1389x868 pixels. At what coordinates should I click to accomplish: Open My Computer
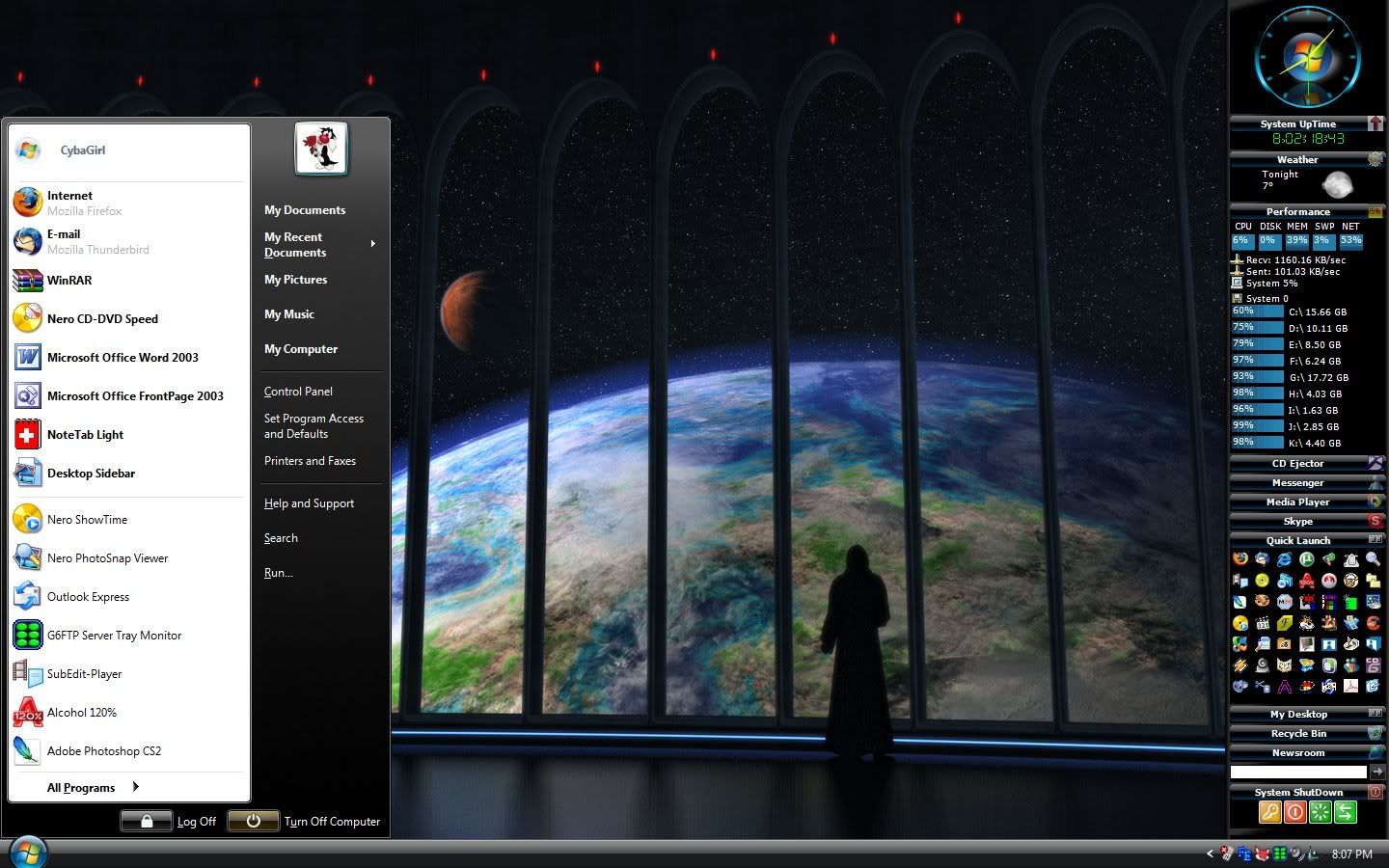301,349
